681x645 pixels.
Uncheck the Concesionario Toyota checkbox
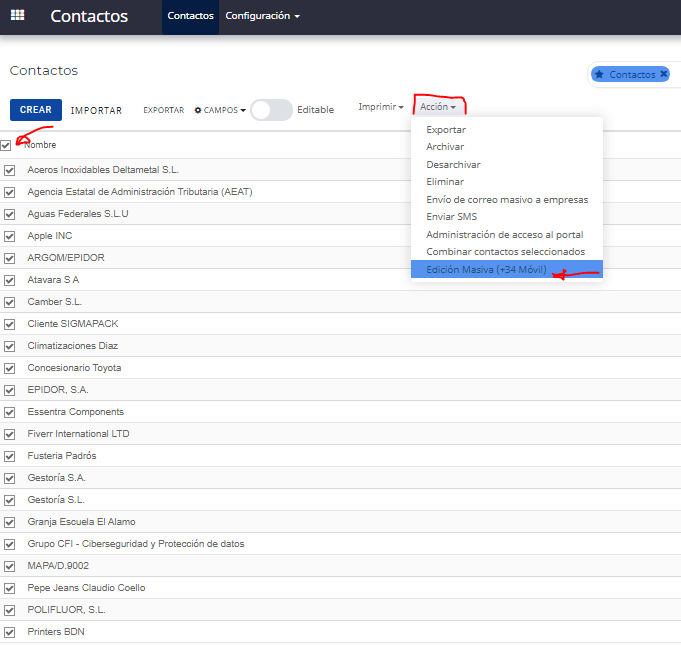point(10,368)
